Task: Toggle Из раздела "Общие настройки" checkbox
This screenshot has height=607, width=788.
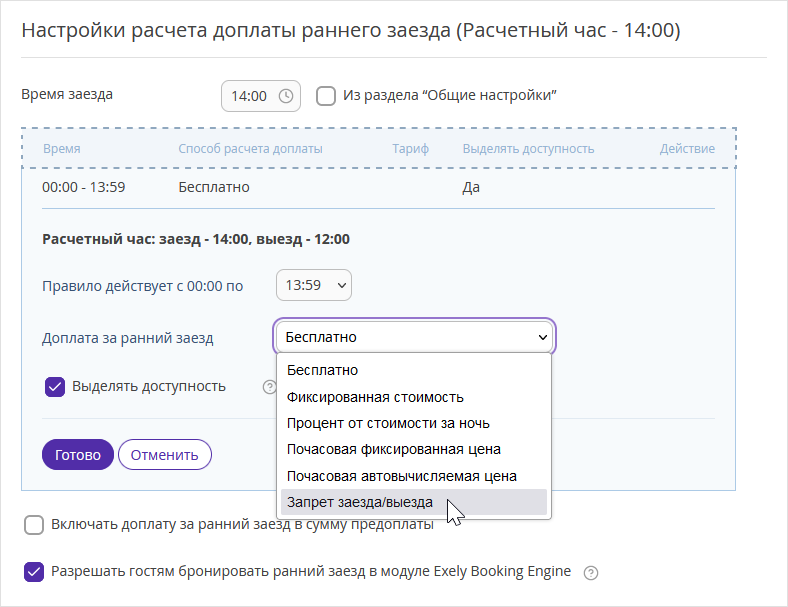Action: 326,95
